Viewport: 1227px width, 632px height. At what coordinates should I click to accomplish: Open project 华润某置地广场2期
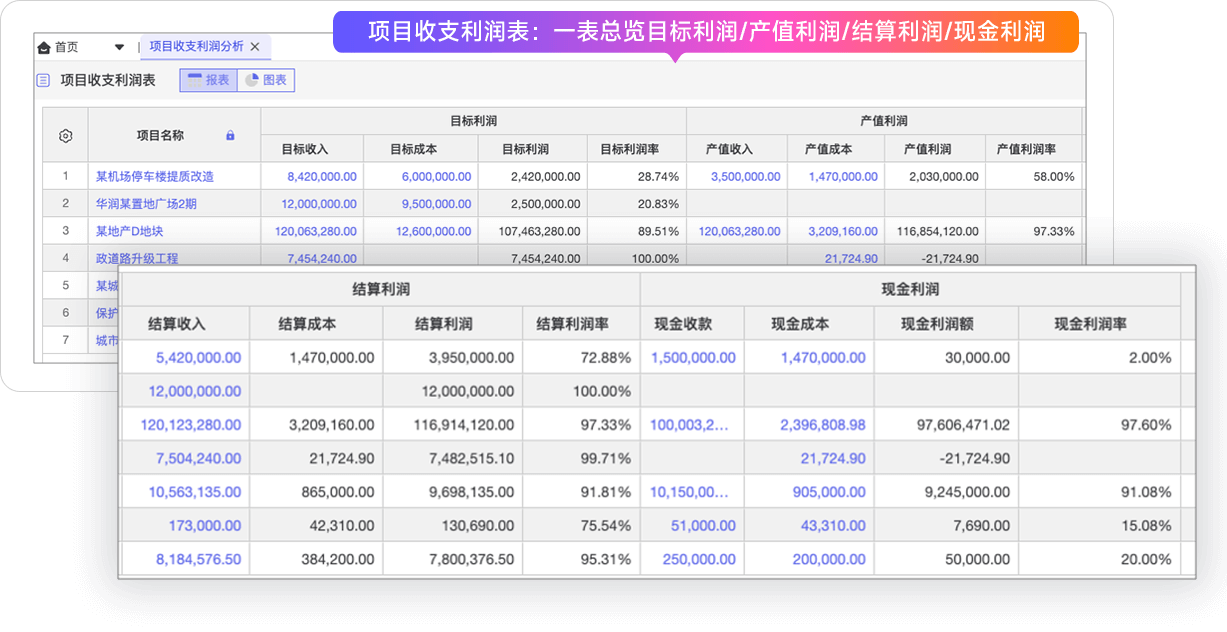(146, 203)
